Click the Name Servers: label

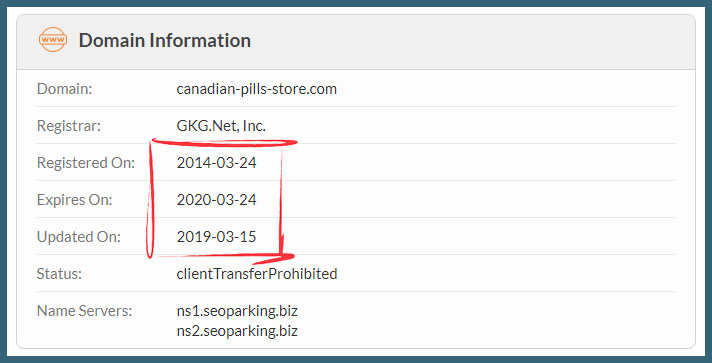pyautogui.click(x=84, y=311)
